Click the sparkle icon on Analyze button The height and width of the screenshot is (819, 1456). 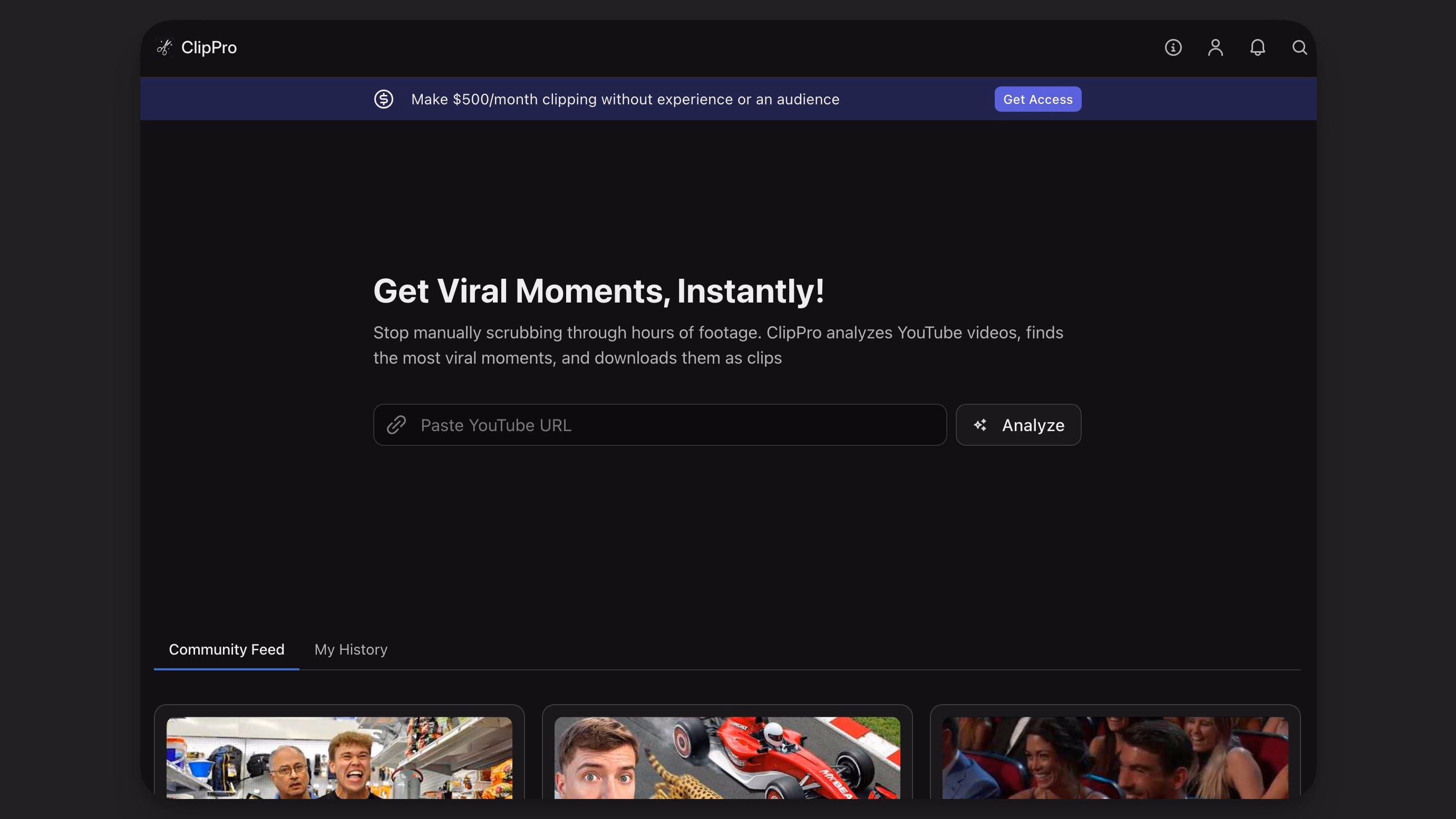pyautogui.click(x=981, y=424)
